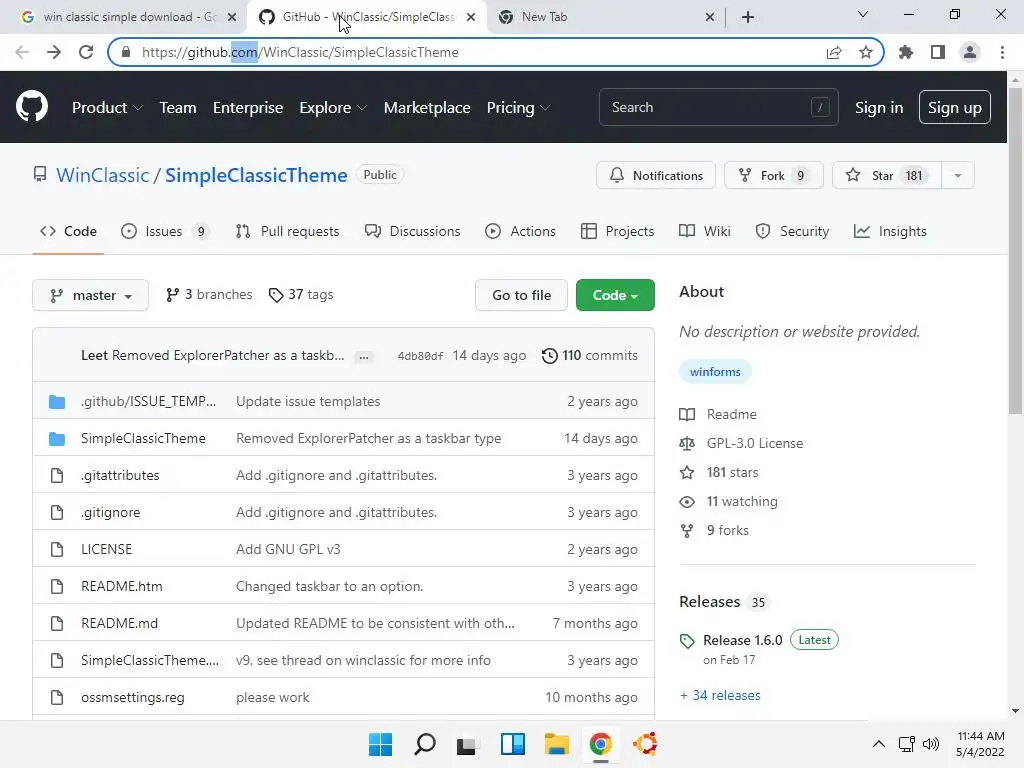Open the README.md file
Viewport: 1024px width, 768px height.
[x=120, y=624]
